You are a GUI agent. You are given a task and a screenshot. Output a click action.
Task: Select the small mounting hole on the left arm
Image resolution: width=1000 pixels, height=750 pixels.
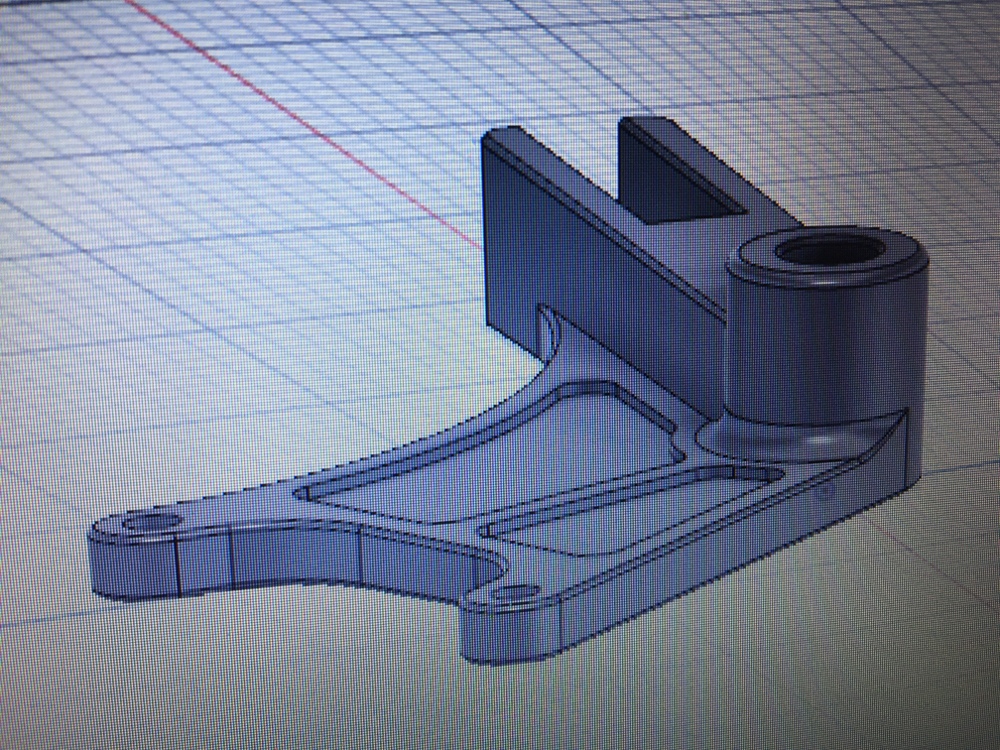[152, 523]
